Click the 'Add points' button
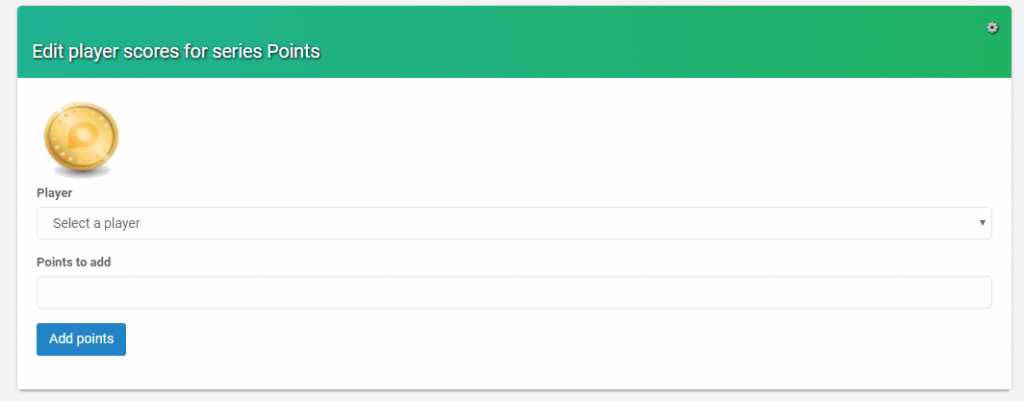Viewport: 1024px width, 401px height. pyautogui.click(x=81, y=339)
